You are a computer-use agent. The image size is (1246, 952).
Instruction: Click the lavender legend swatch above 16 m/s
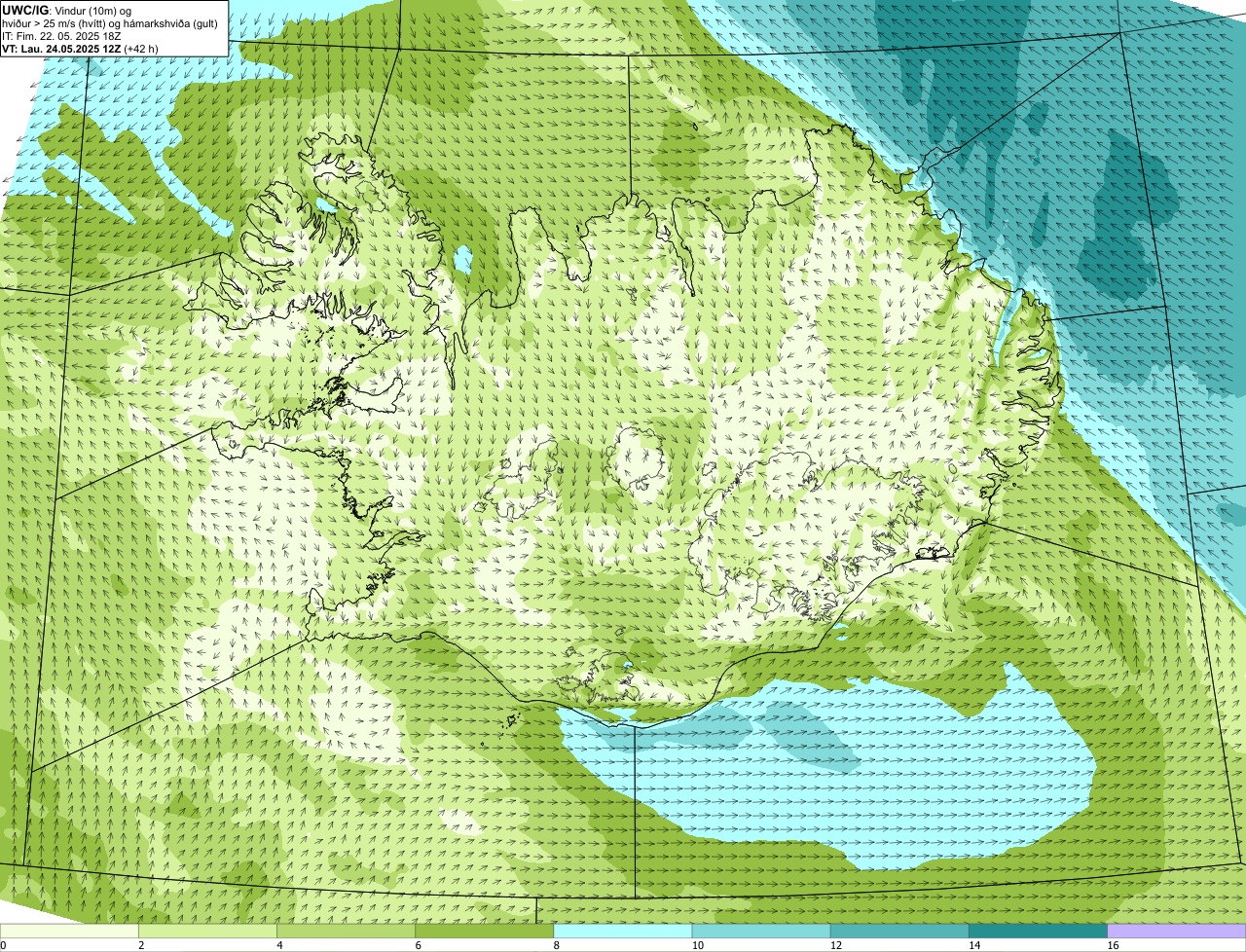pos(1177,932)
